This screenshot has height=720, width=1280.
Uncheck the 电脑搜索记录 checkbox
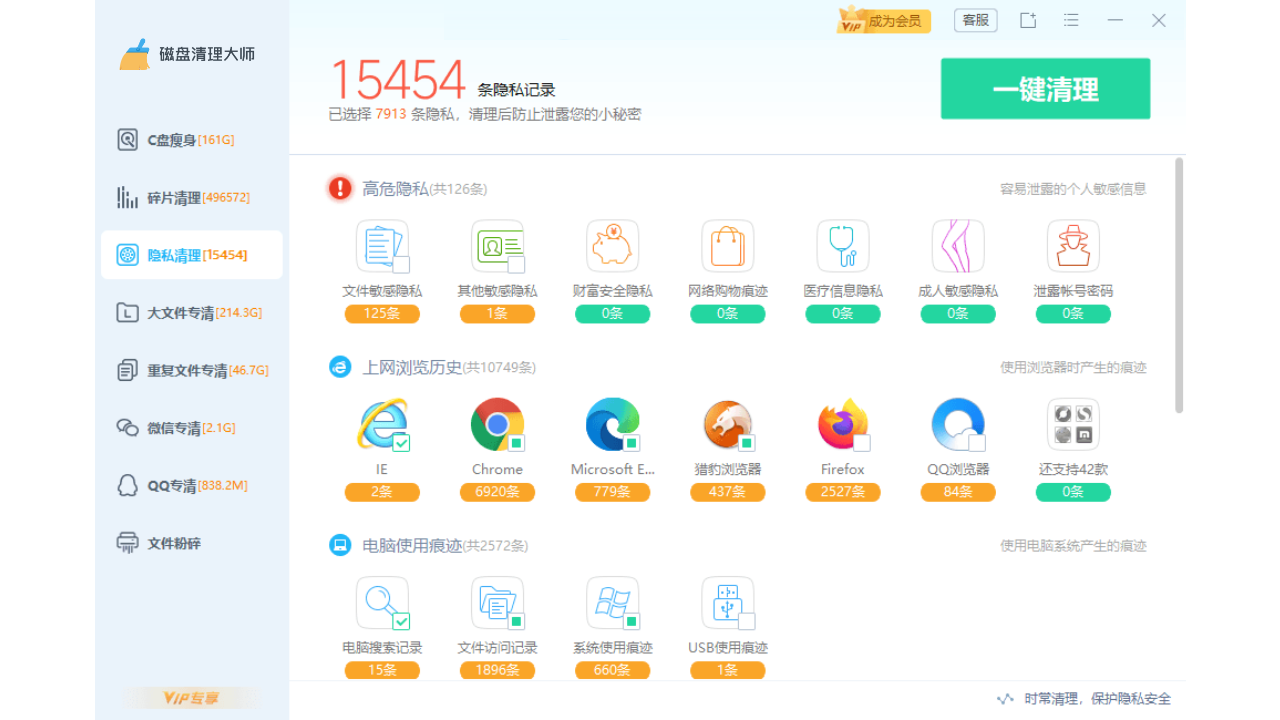click(x=401, y=621)
